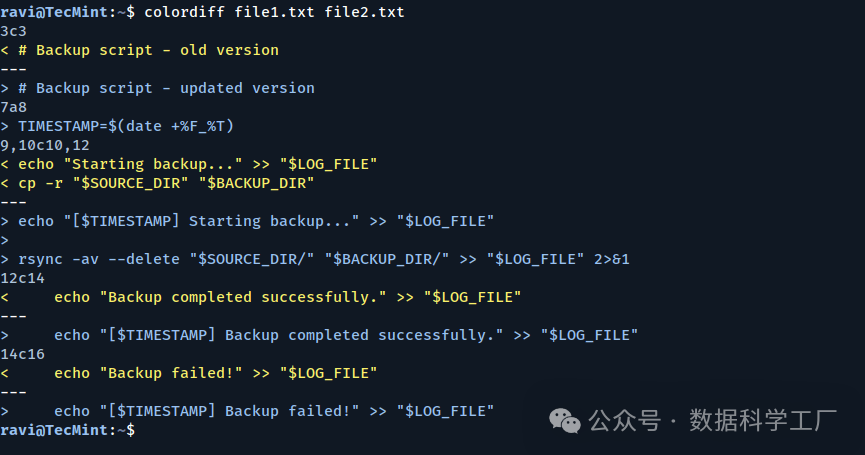Click the added "rsync -av --delete" line

point(323,259)
